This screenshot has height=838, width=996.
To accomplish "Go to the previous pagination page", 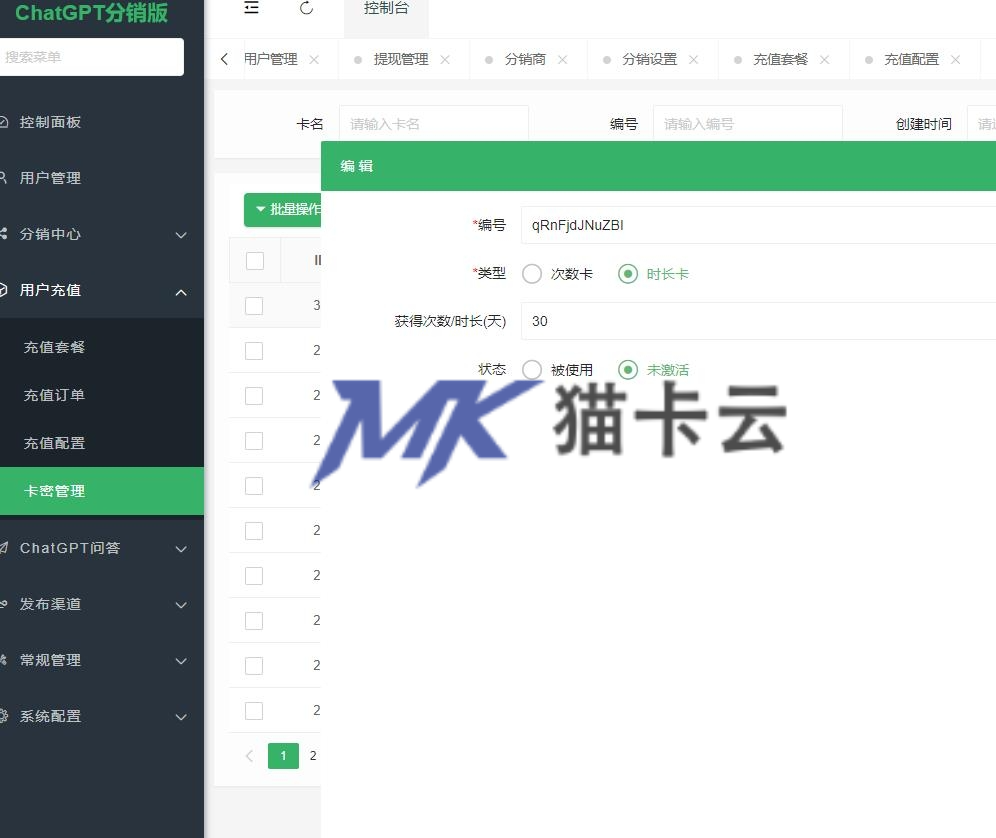I will coord(249,755).
